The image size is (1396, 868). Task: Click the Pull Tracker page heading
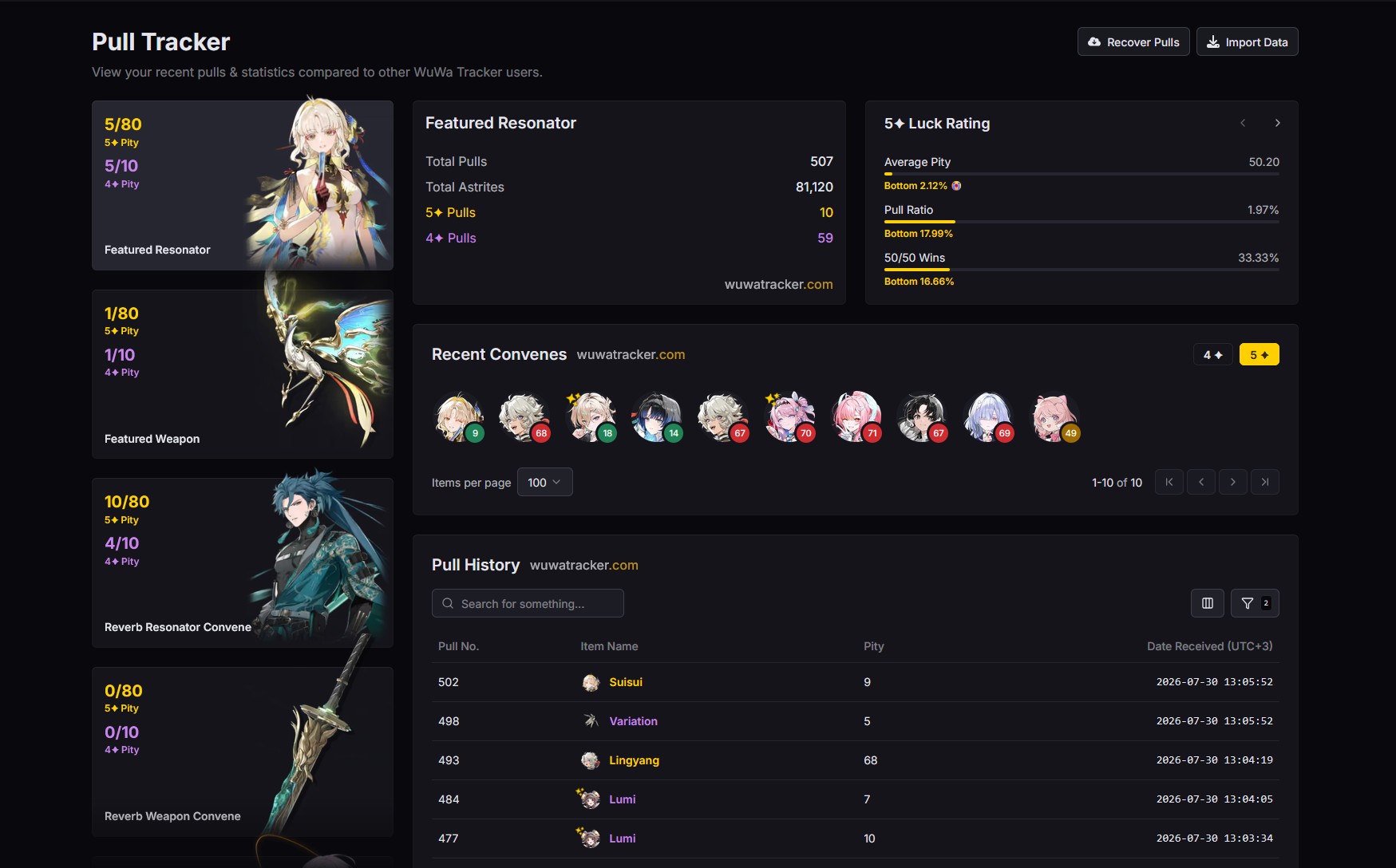(160, 41)
